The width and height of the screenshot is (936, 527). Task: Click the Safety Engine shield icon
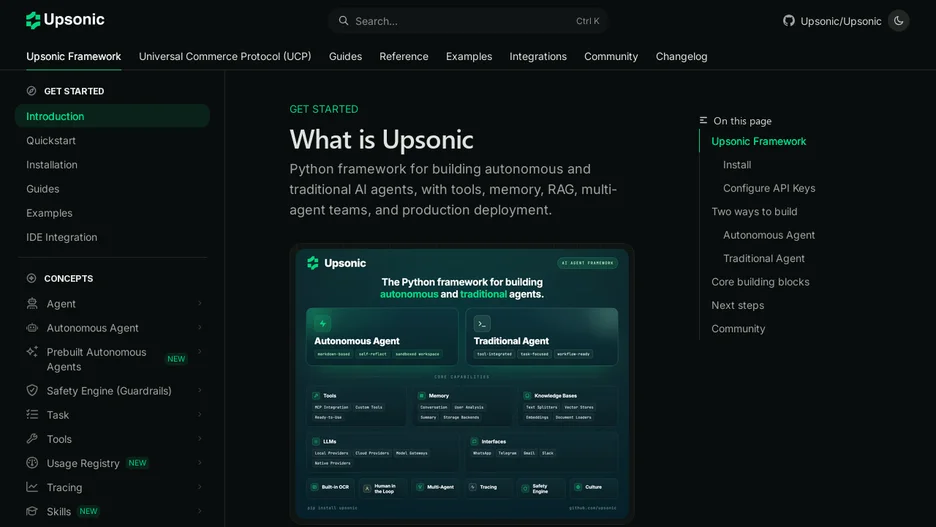[32, 390]
